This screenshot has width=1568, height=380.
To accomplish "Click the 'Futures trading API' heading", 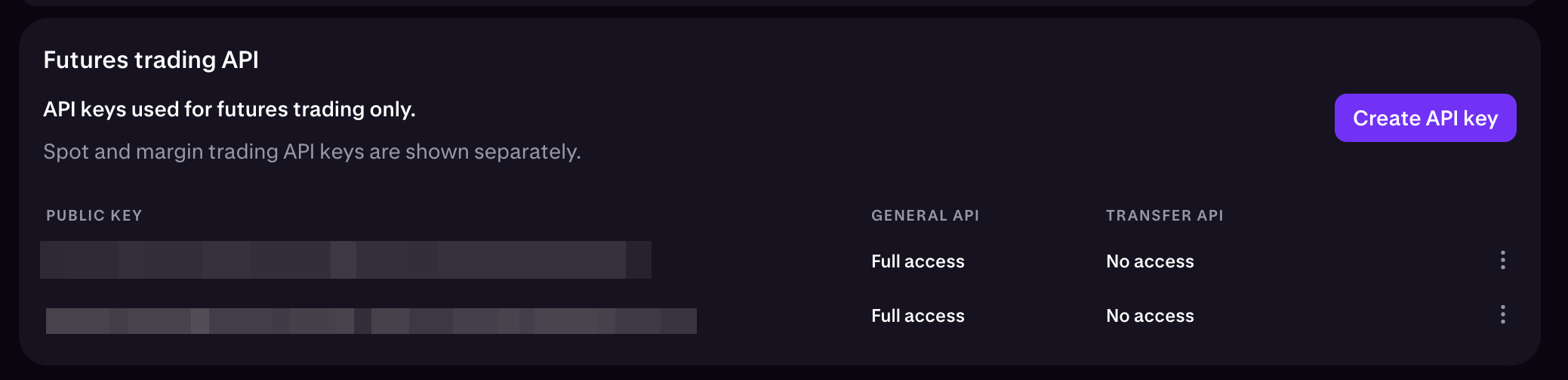I will coord(151,60).
